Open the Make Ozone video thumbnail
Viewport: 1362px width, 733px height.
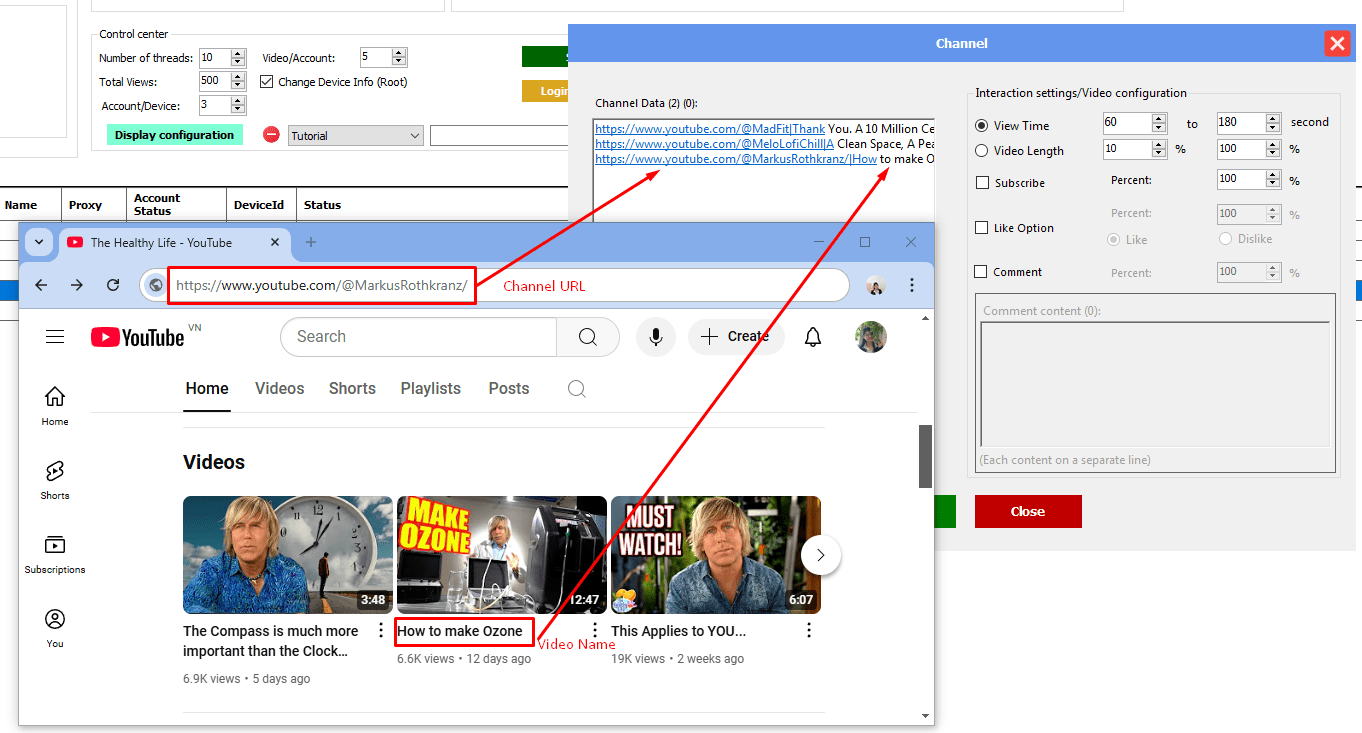(502, 554)
